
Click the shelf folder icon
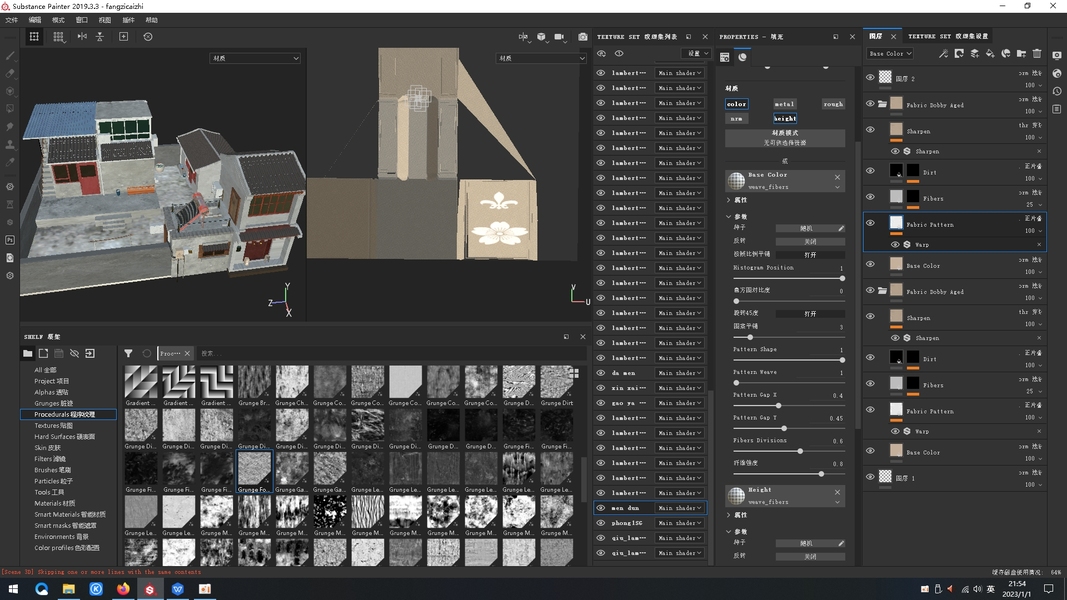(x=27, y=353)
